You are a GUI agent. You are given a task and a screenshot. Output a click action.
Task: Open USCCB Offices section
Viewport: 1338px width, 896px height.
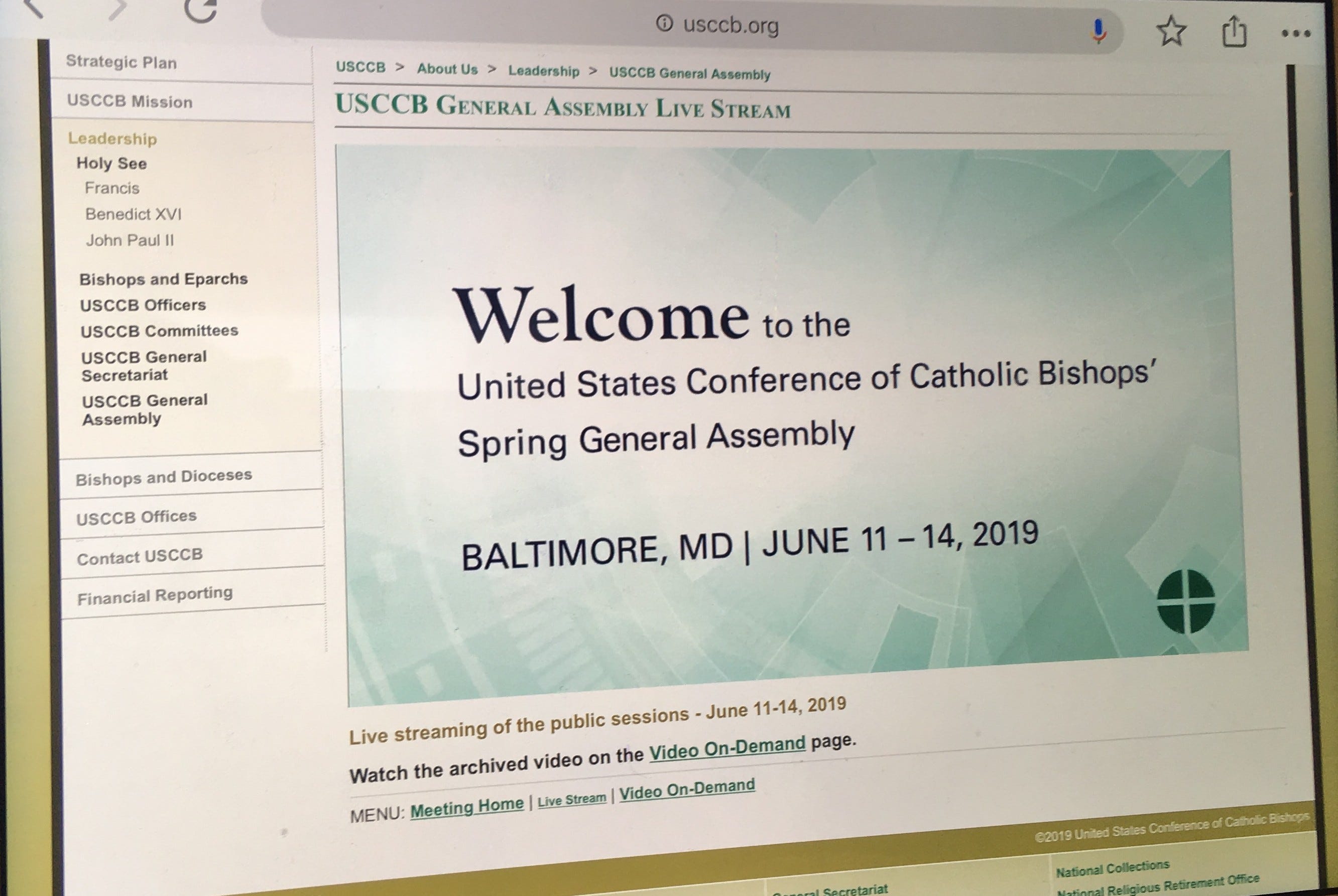pos(136,517)
